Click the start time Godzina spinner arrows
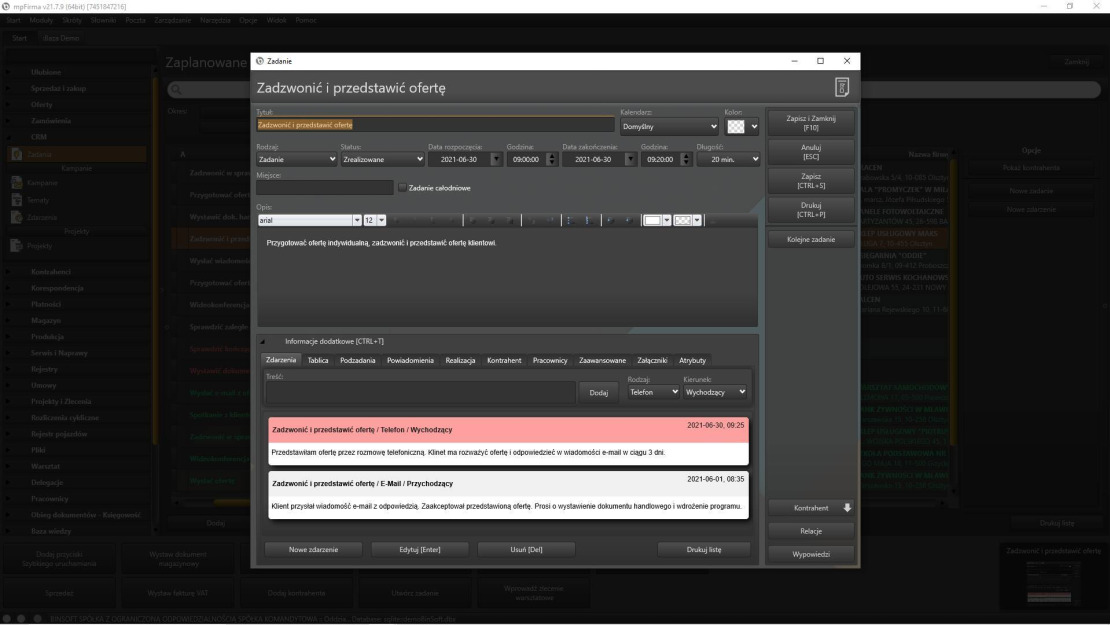The image size is (1110, 625). 551,158
